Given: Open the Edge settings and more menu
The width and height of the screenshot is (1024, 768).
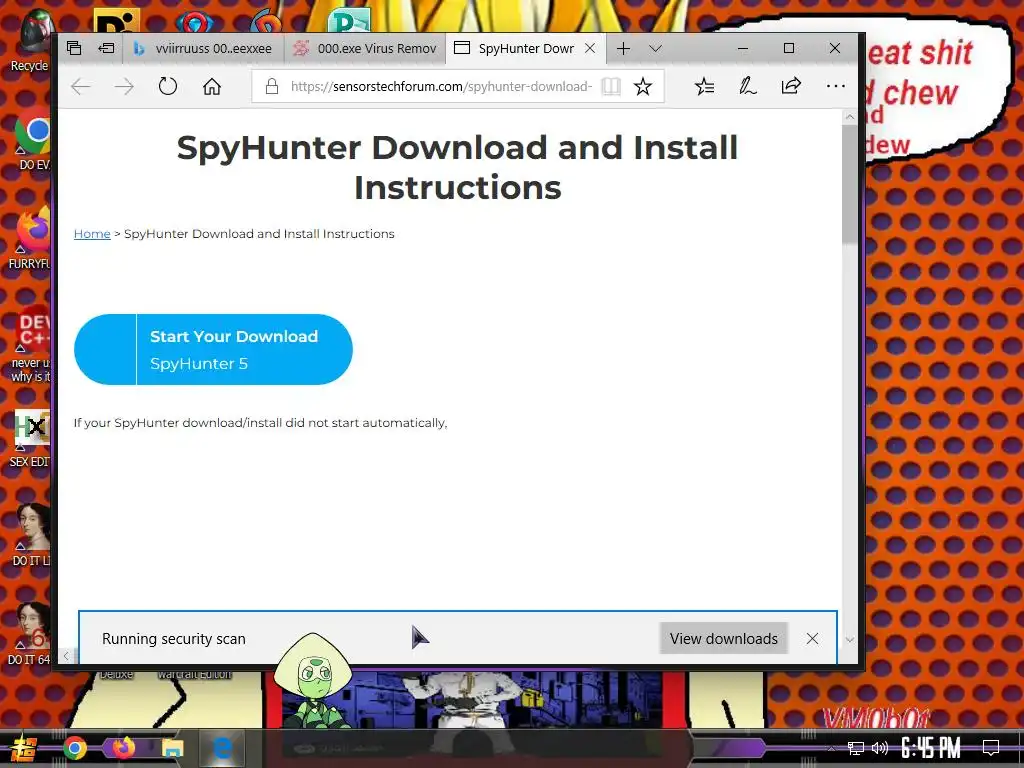Looking at the screenshot, I should 835,86.
